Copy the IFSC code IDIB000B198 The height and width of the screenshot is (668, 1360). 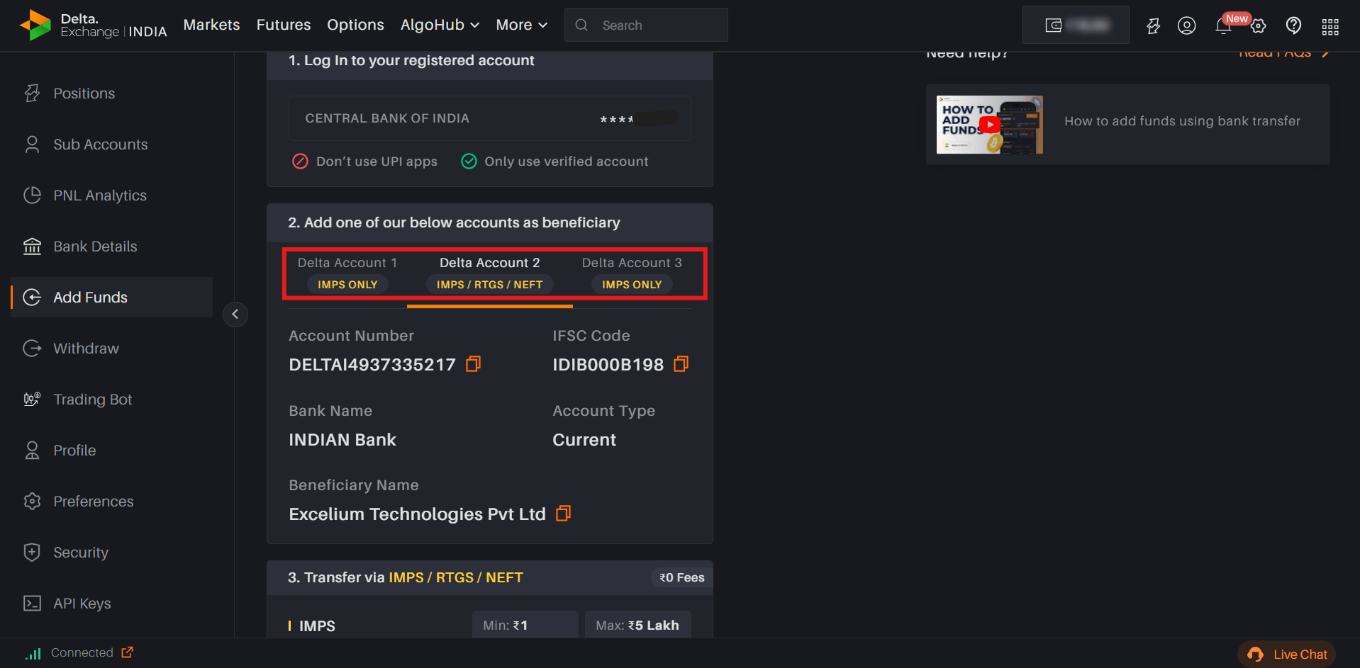681,364
